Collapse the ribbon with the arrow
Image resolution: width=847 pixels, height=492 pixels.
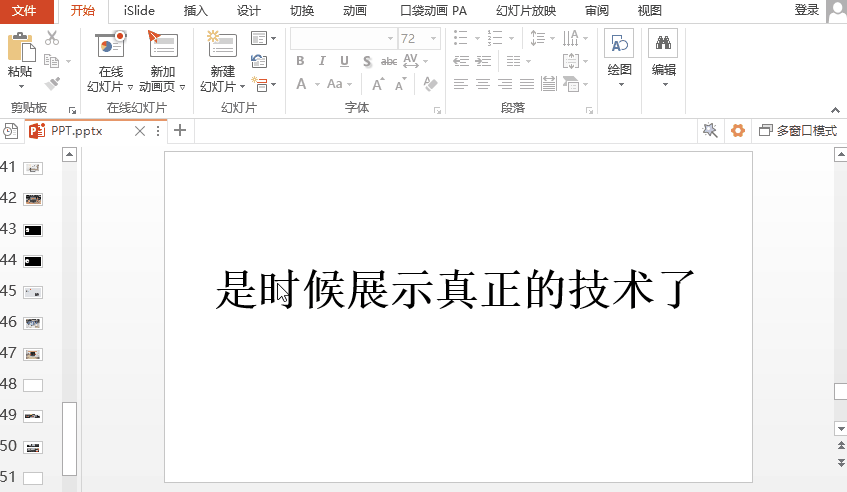tap(835, 110)
